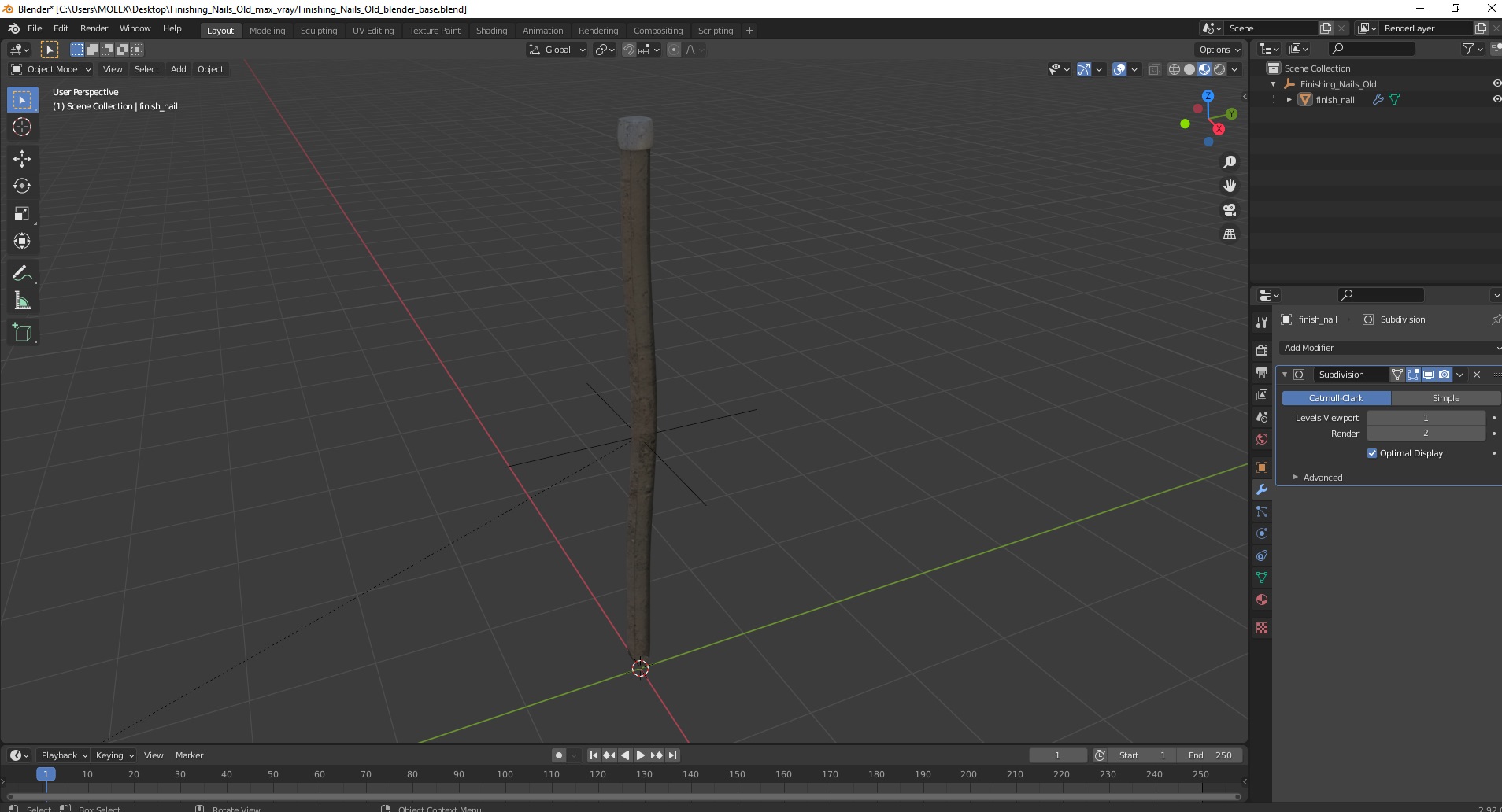The width and height of the screenshot is (1502, 812).
Task: Toggle Optimal Display checkbox
Action: [x=1372, y=453]
